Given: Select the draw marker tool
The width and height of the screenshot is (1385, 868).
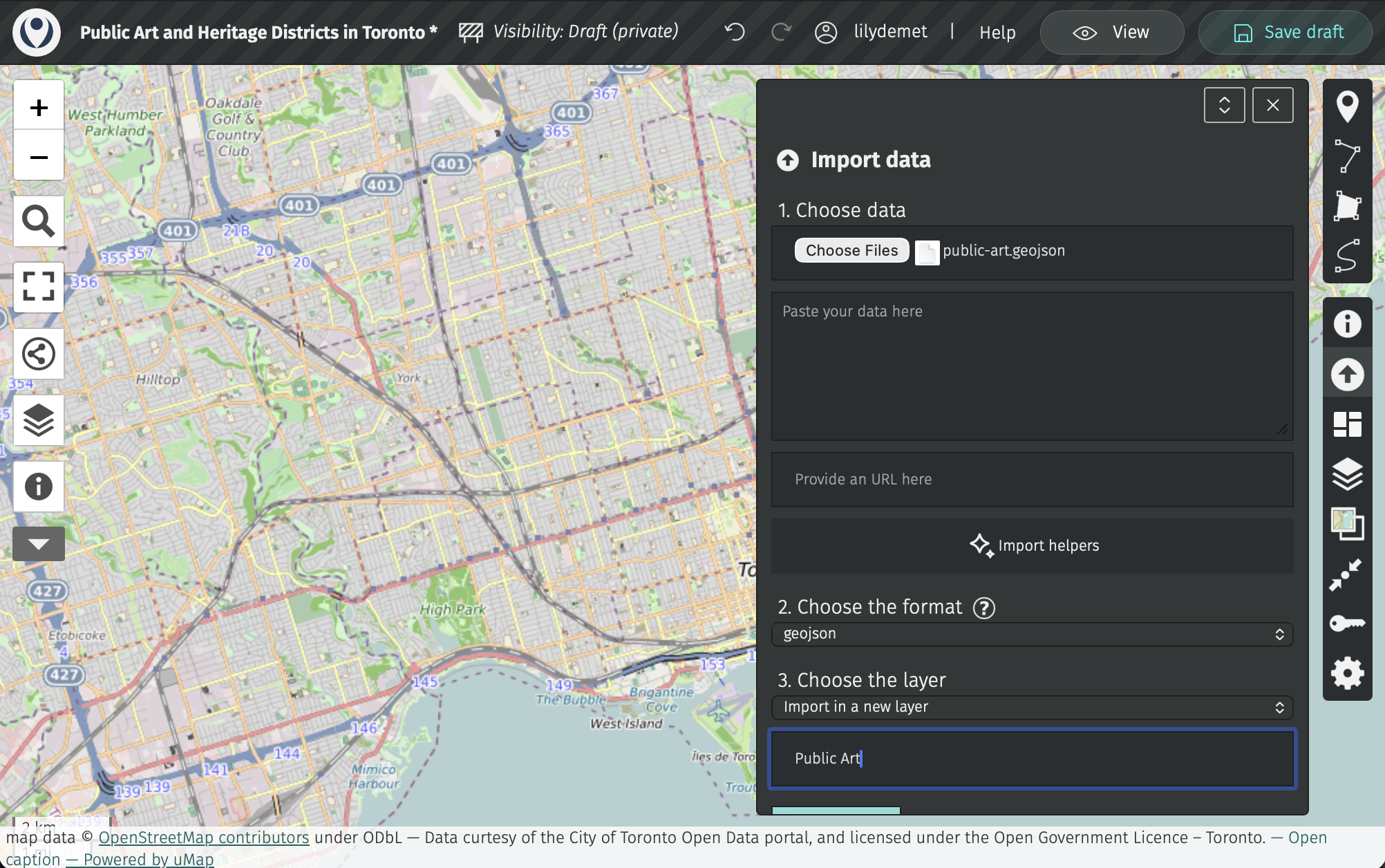Looking at the screenshot, I should (x=1347, y=106).
